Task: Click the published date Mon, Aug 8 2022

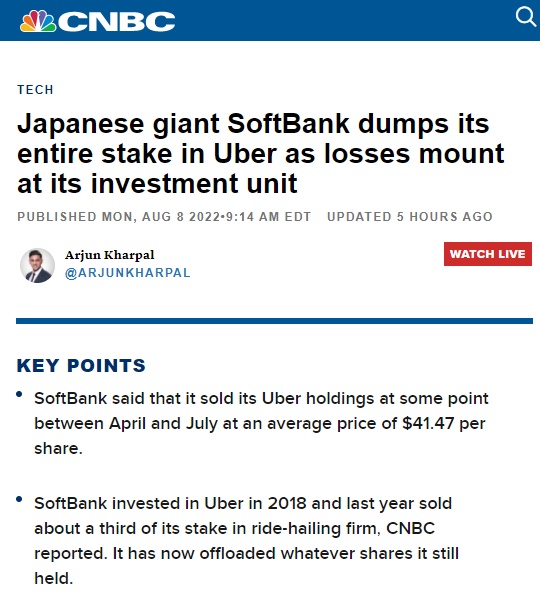Action: point(164,217)
